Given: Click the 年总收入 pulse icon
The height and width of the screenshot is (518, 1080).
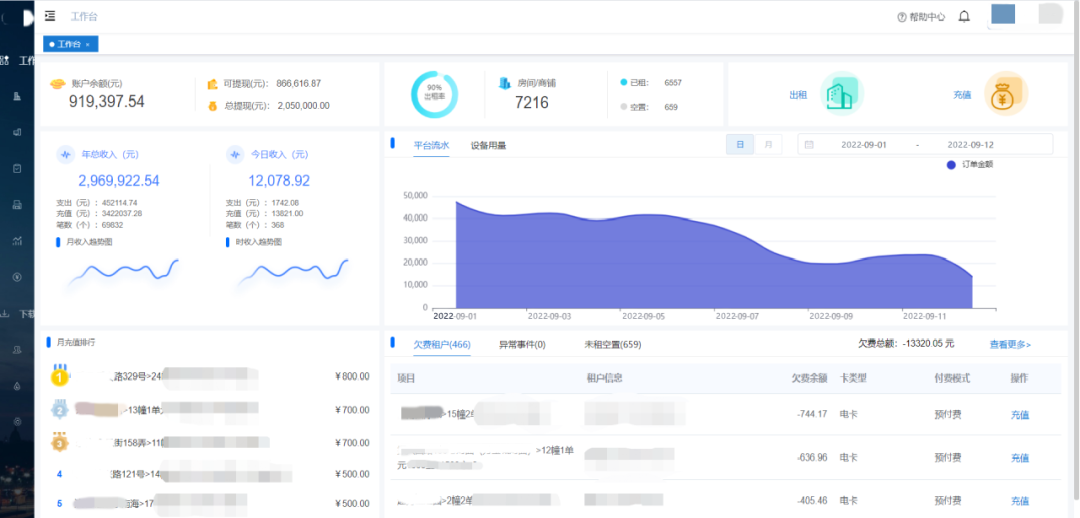Looking at the screenshot, I should click(65, 155).
